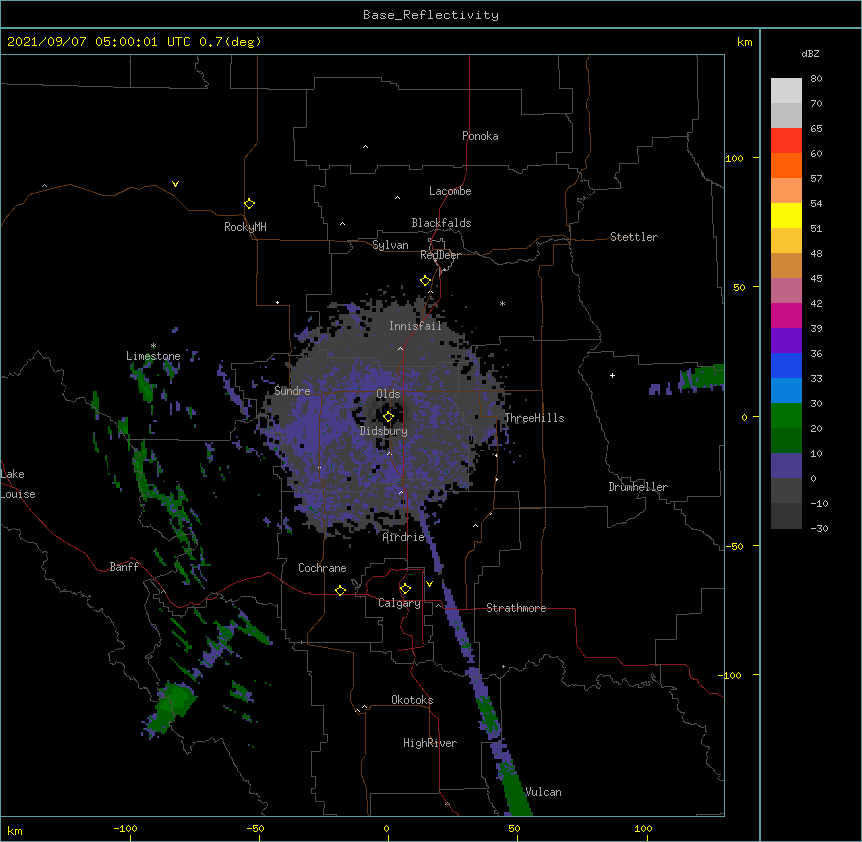Screen dimensions: 862x842
Task: Pick the magenta 39-42 dBZ legend swatch
Action: 786,315
